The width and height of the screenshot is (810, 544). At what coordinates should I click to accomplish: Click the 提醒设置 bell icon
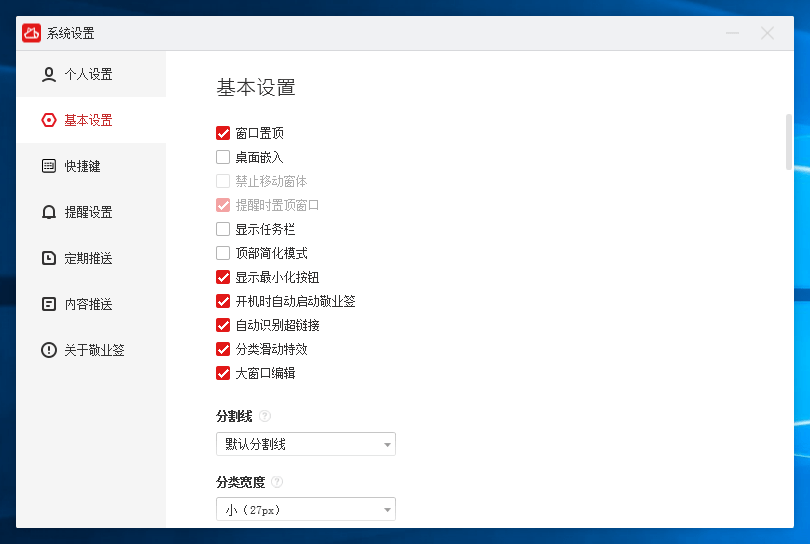[49, 212]
